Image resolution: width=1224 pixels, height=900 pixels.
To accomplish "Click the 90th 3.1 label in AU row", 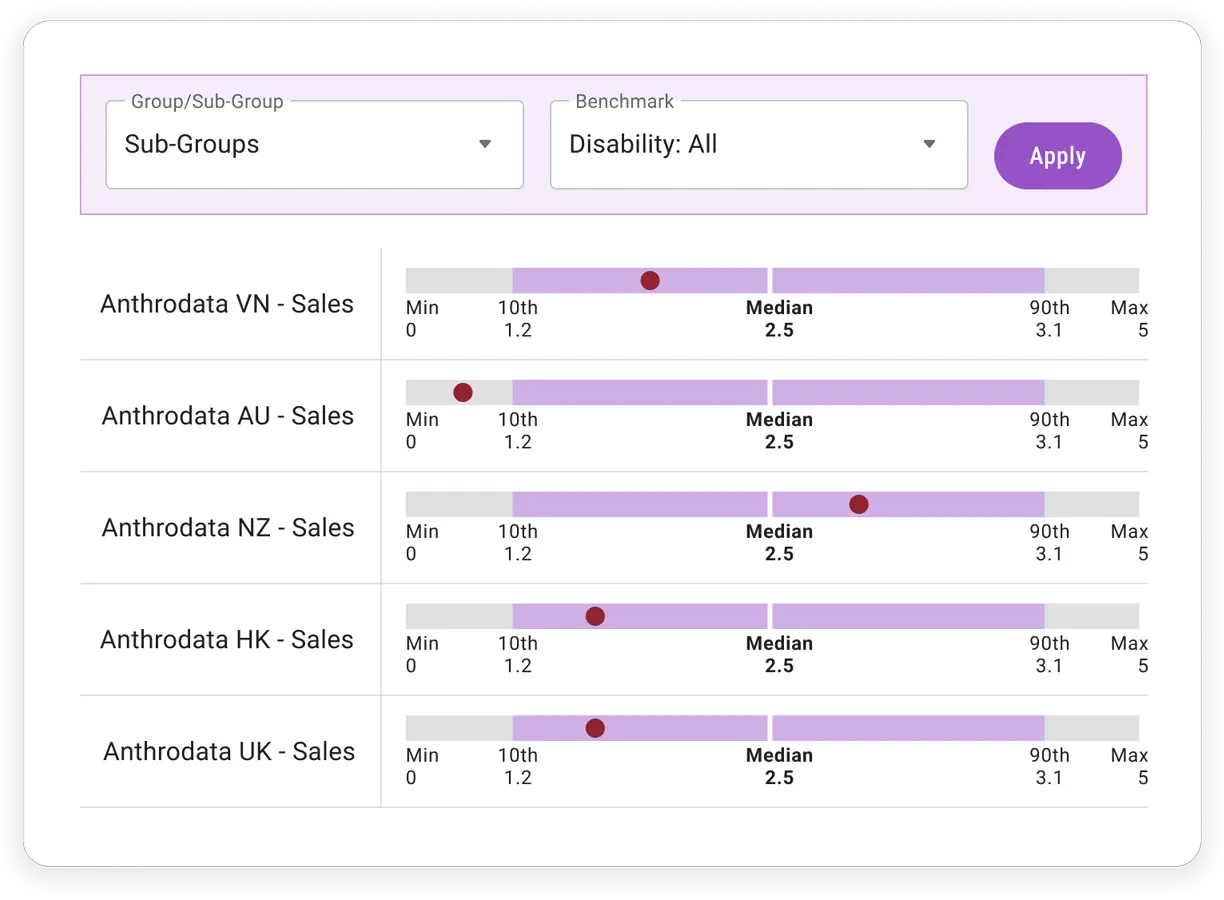I will [x=1050, y=431].
